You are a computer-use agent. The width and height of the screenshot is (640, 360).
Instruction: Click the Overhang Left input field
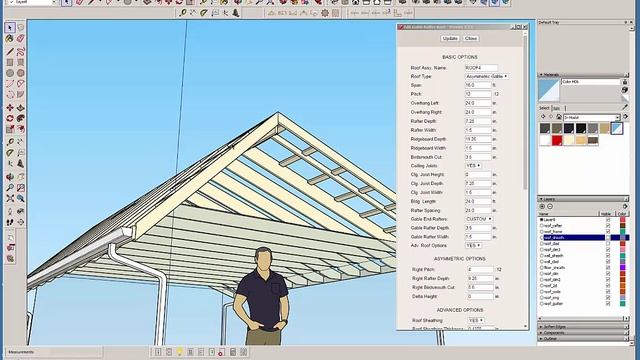click(478, 103)
